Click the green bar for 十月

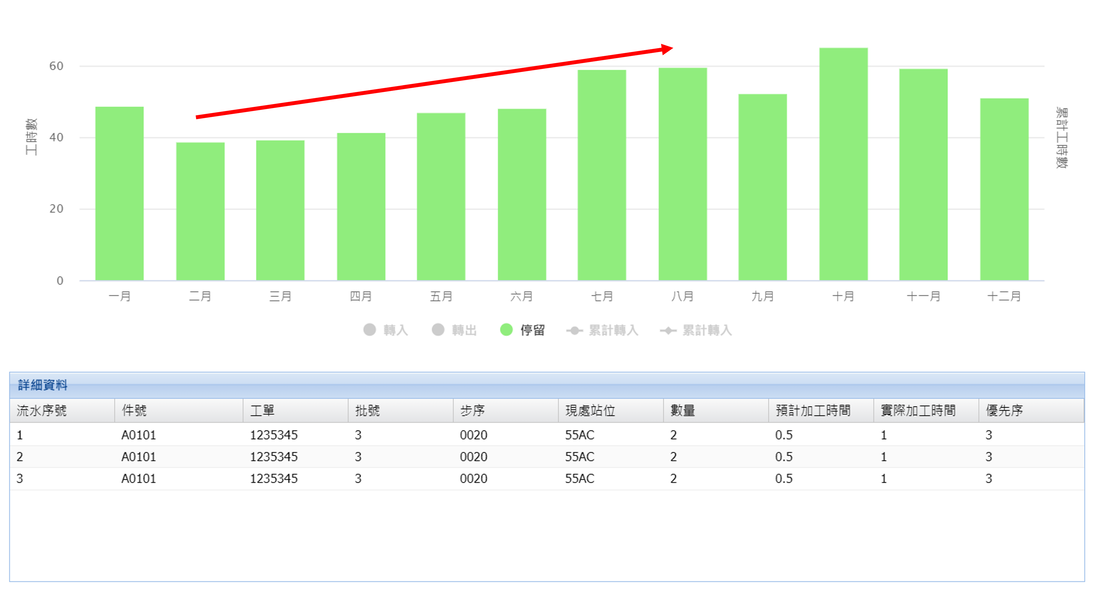(843, 165)
